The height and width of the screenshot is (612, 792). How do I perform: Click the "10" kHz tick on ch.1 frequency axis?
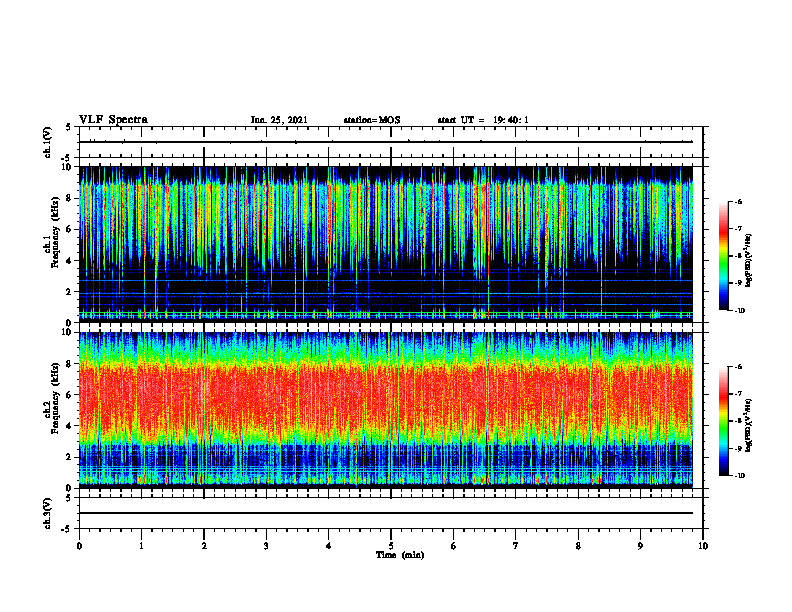click(x=68, y=167)
